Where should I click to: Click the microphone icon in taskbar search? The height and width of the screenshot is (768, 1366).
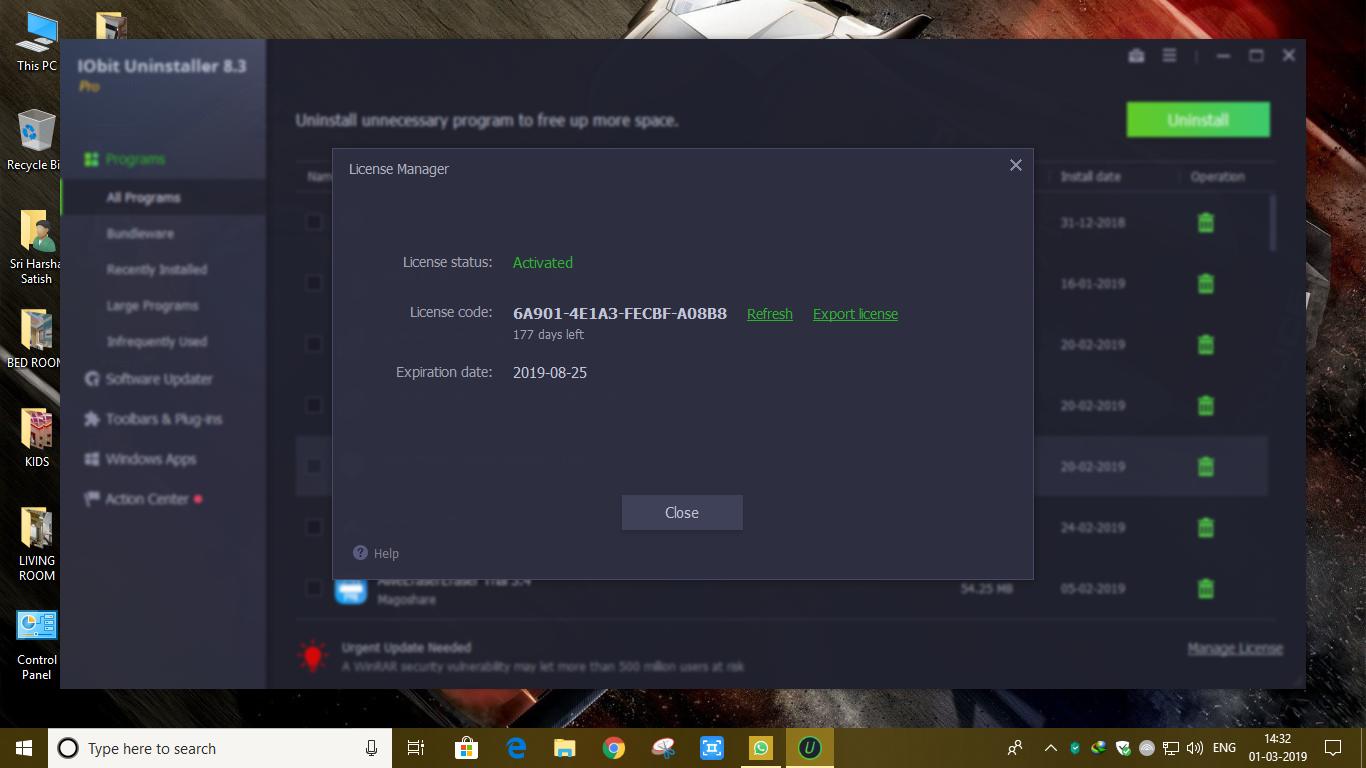[371, 748]
